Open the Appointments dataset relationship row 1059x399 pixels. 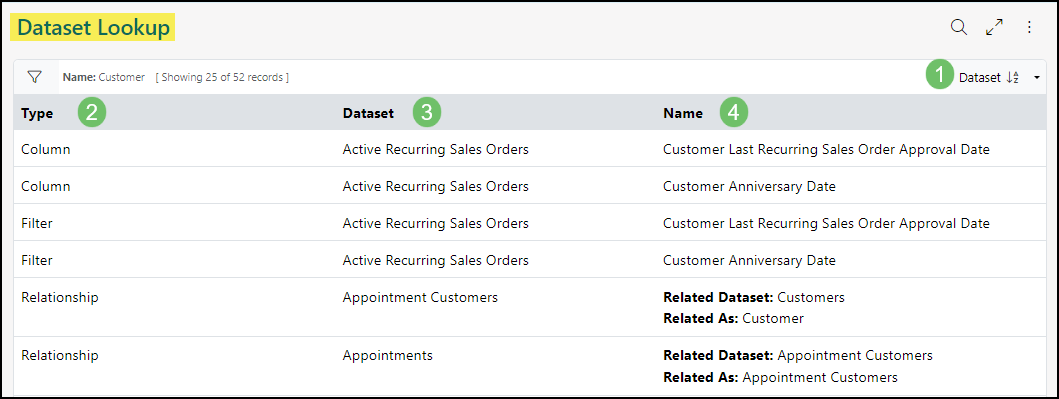(530, 366)
